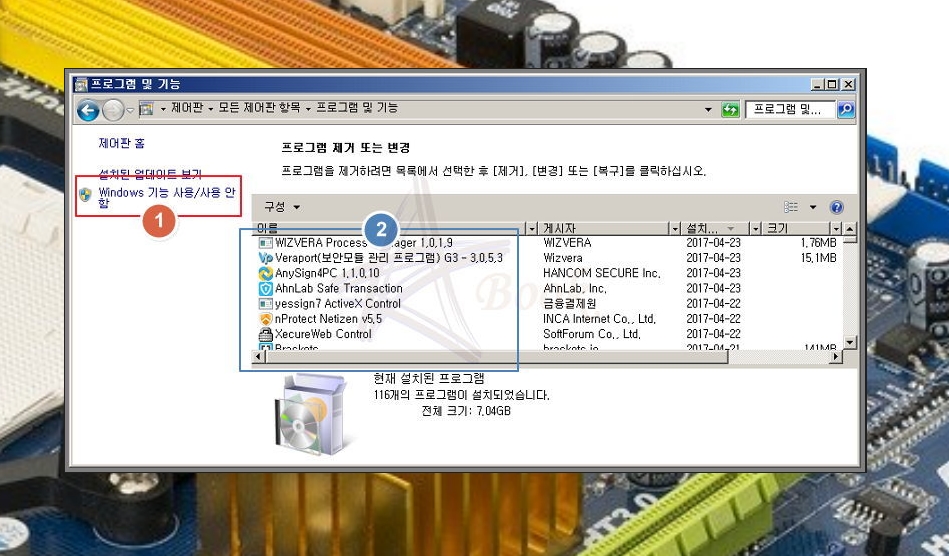Image resolution: width=949 pixels, height=556 pixels.
Task: Click publisher SoftForum Co., Ltd. cell
Action: coord(592,333)
